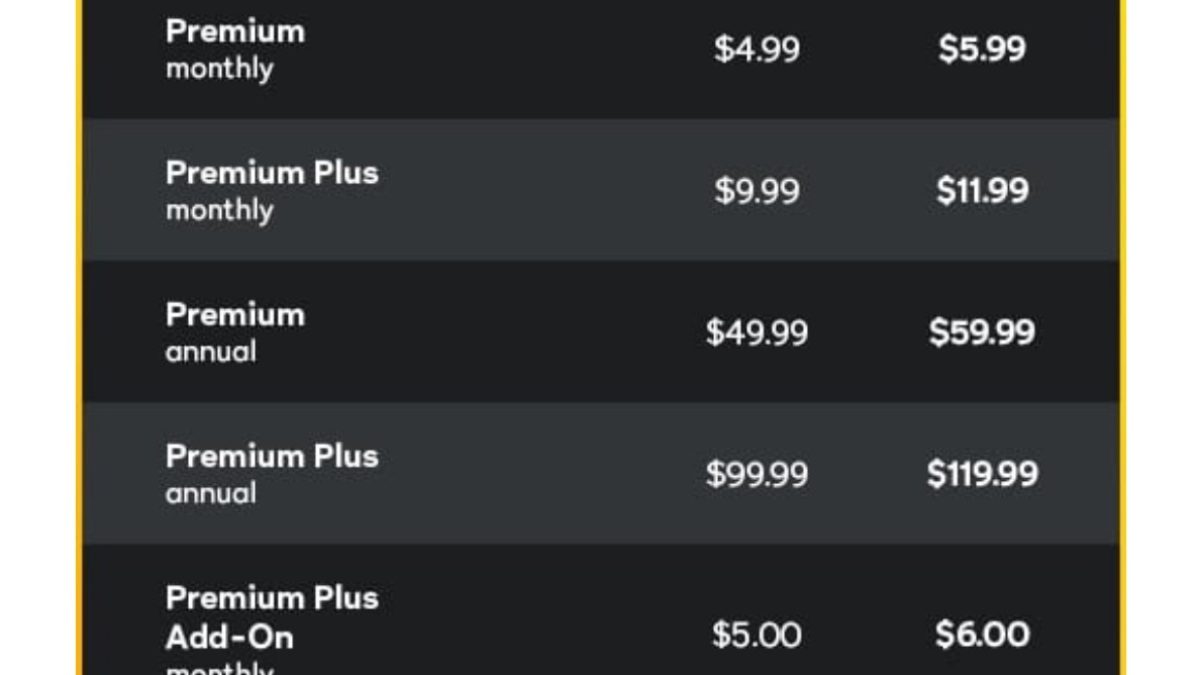This screenshot has height=675, width=1200.
Task: Click the $119.99 price
Action: (x=981, y=474)
